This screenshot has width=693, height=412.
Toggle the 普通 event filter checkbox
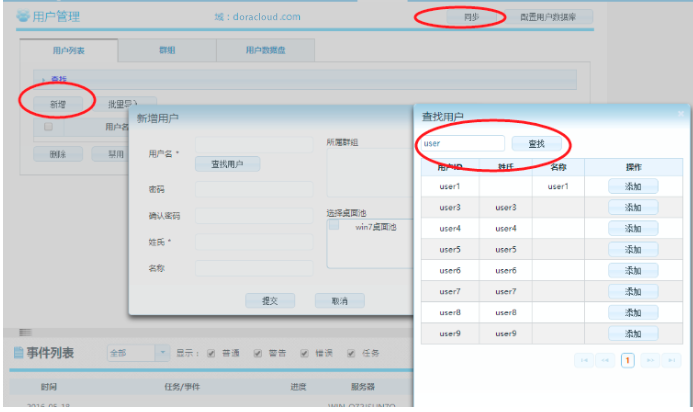pos(211,353)
